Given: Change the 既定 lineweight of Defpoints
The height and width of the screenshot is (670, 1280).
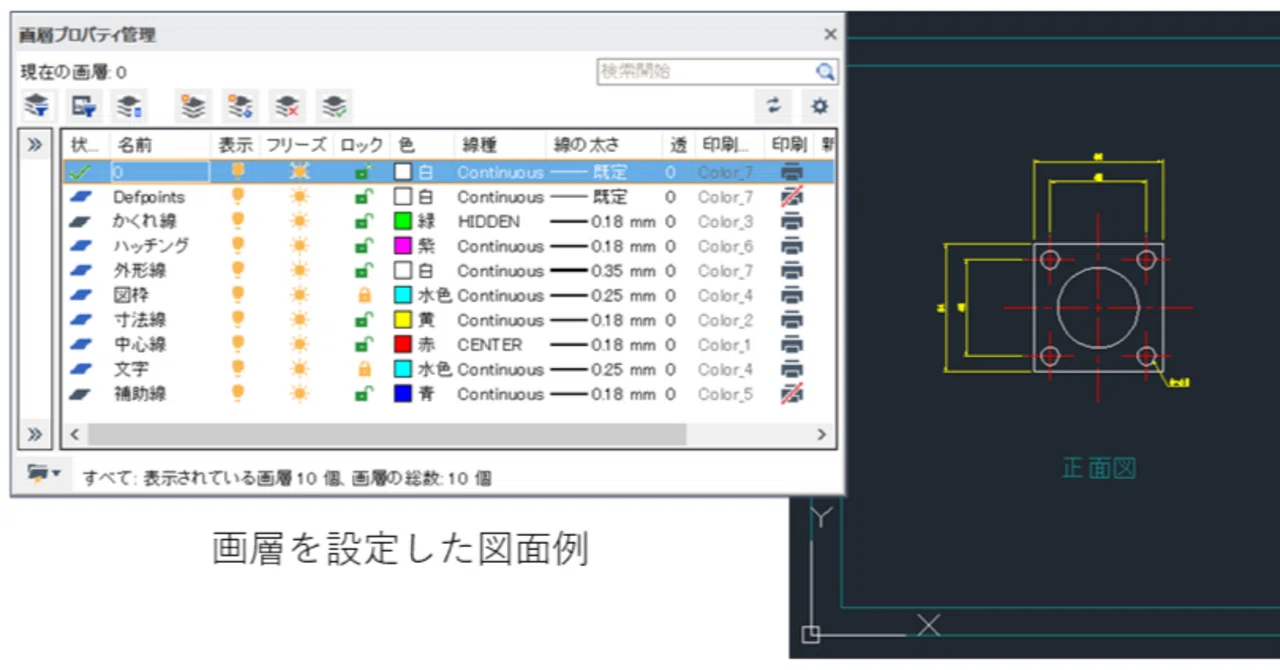Looking at the screenshot, I should click(590, 197).
